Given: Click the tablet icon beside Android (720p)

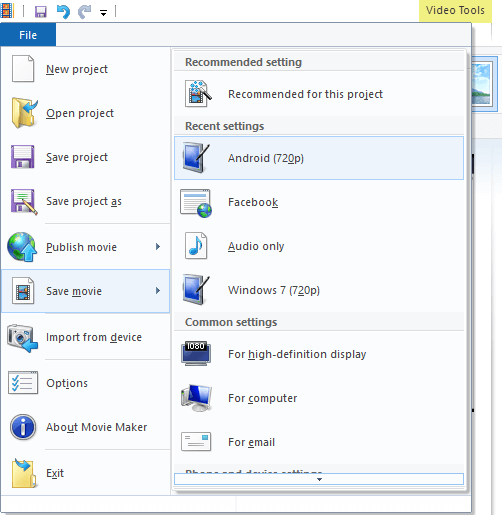Looking at the screenshot, I should (x=196, y=158).
